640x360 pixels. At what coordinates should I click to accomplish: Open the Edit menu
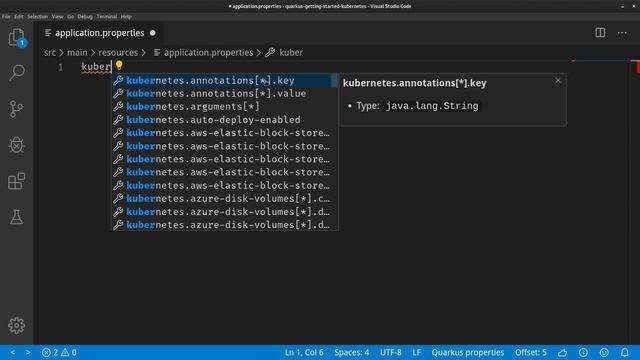tap(19, 17)
